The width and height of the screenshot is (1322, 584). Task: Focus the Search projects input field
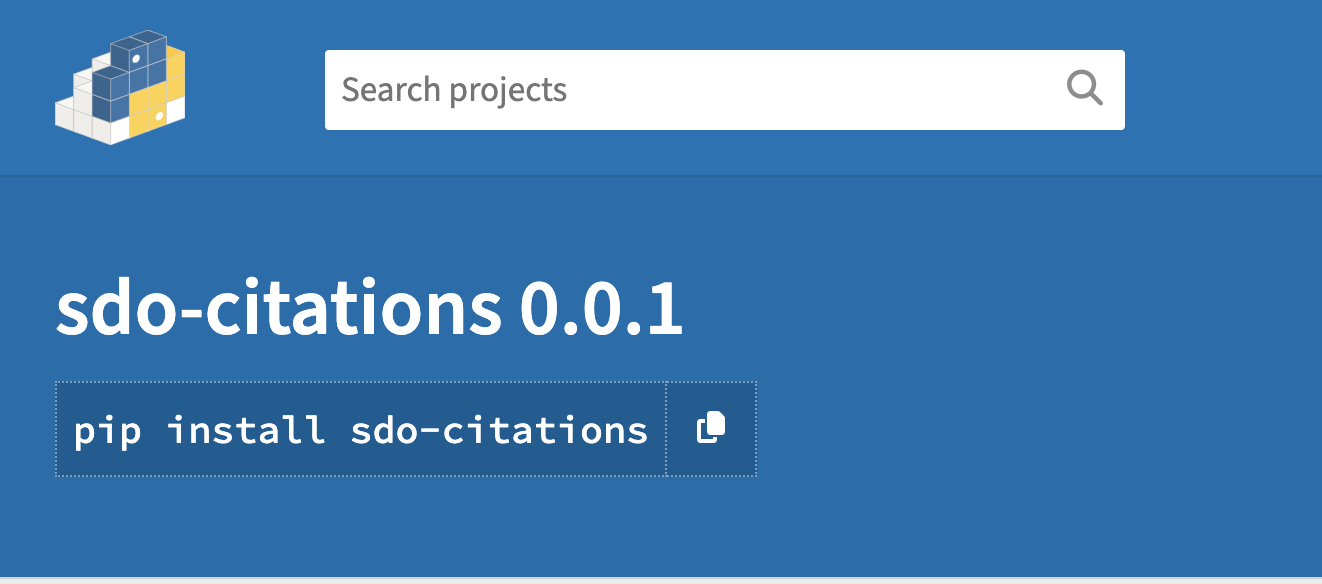[725, 90]
